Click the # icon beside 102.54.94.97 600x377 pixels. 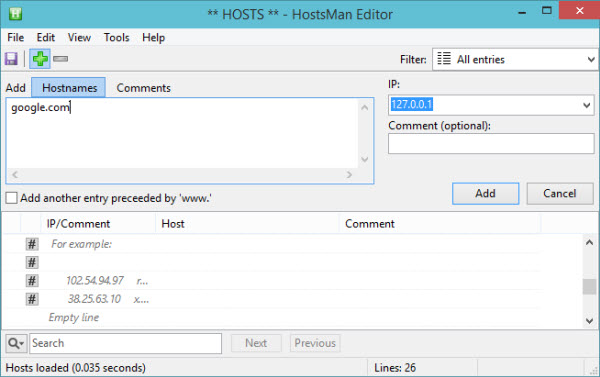pyautogui.click(x=32, y=281)
